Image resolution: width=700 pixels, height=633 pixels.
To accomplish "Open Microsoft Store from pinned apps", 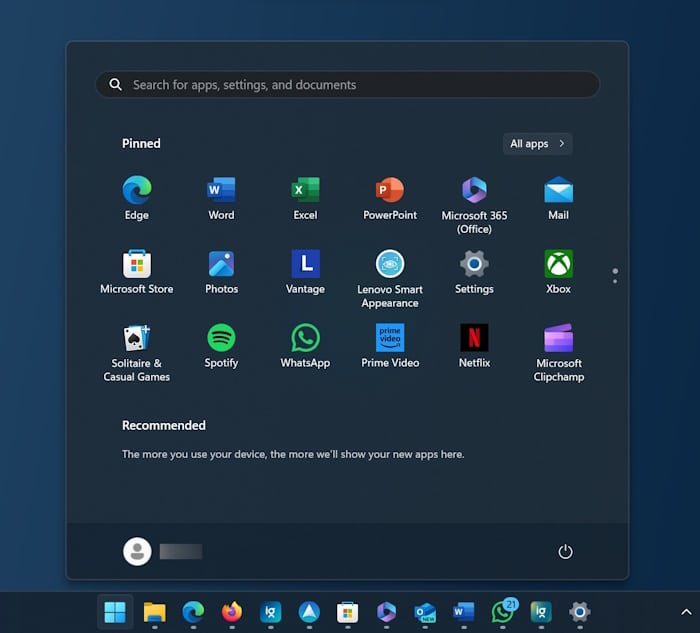I will point(137,272).
